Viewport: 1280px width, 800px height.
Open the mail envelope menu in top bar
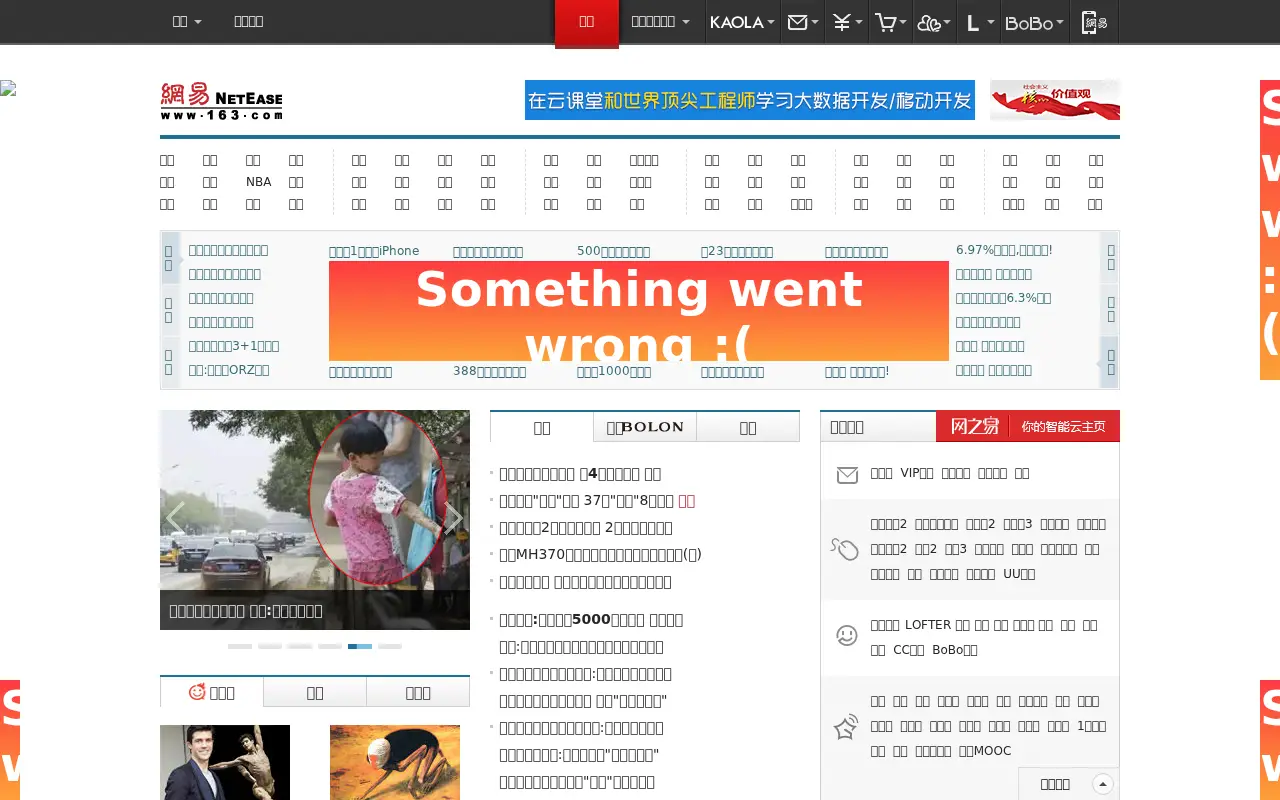coord(802,22)
